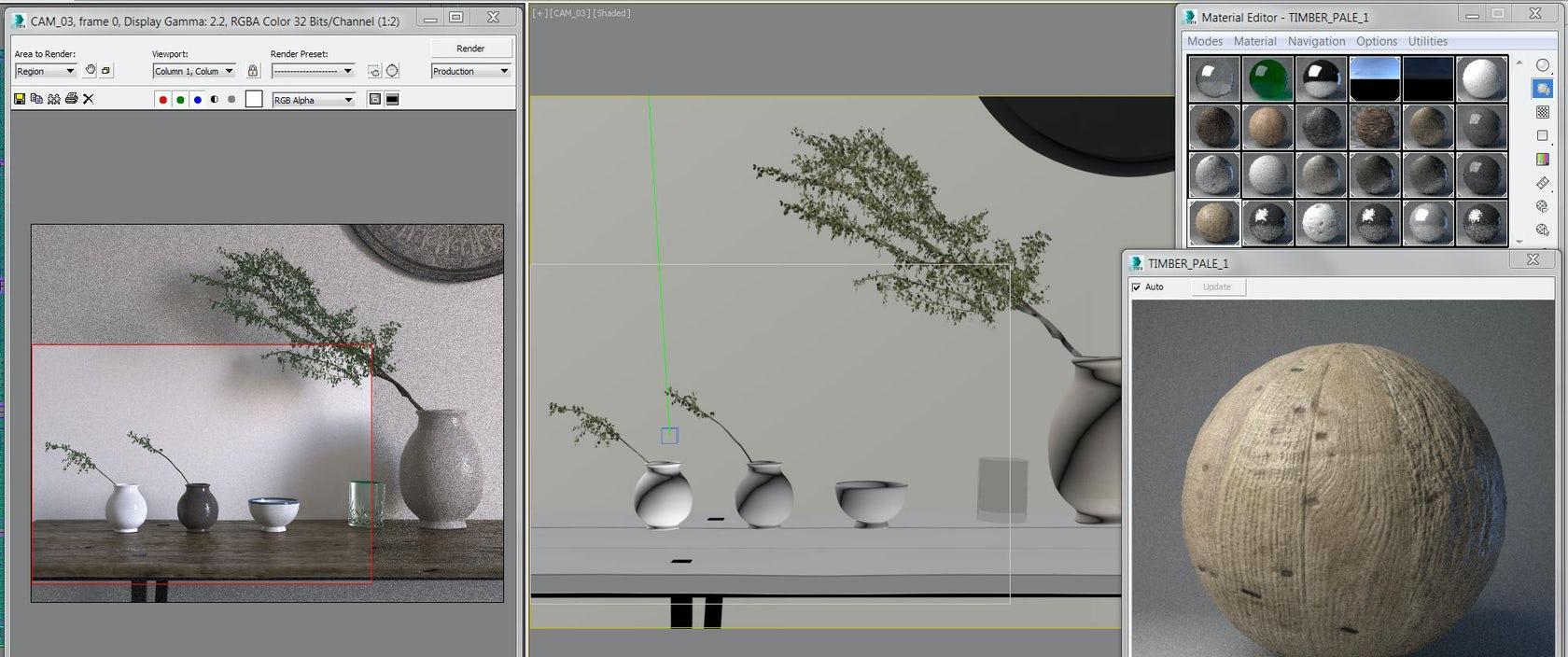
Task: Toggle the black UI display icon
Action: pyautogui.click(x=392, y=100)
